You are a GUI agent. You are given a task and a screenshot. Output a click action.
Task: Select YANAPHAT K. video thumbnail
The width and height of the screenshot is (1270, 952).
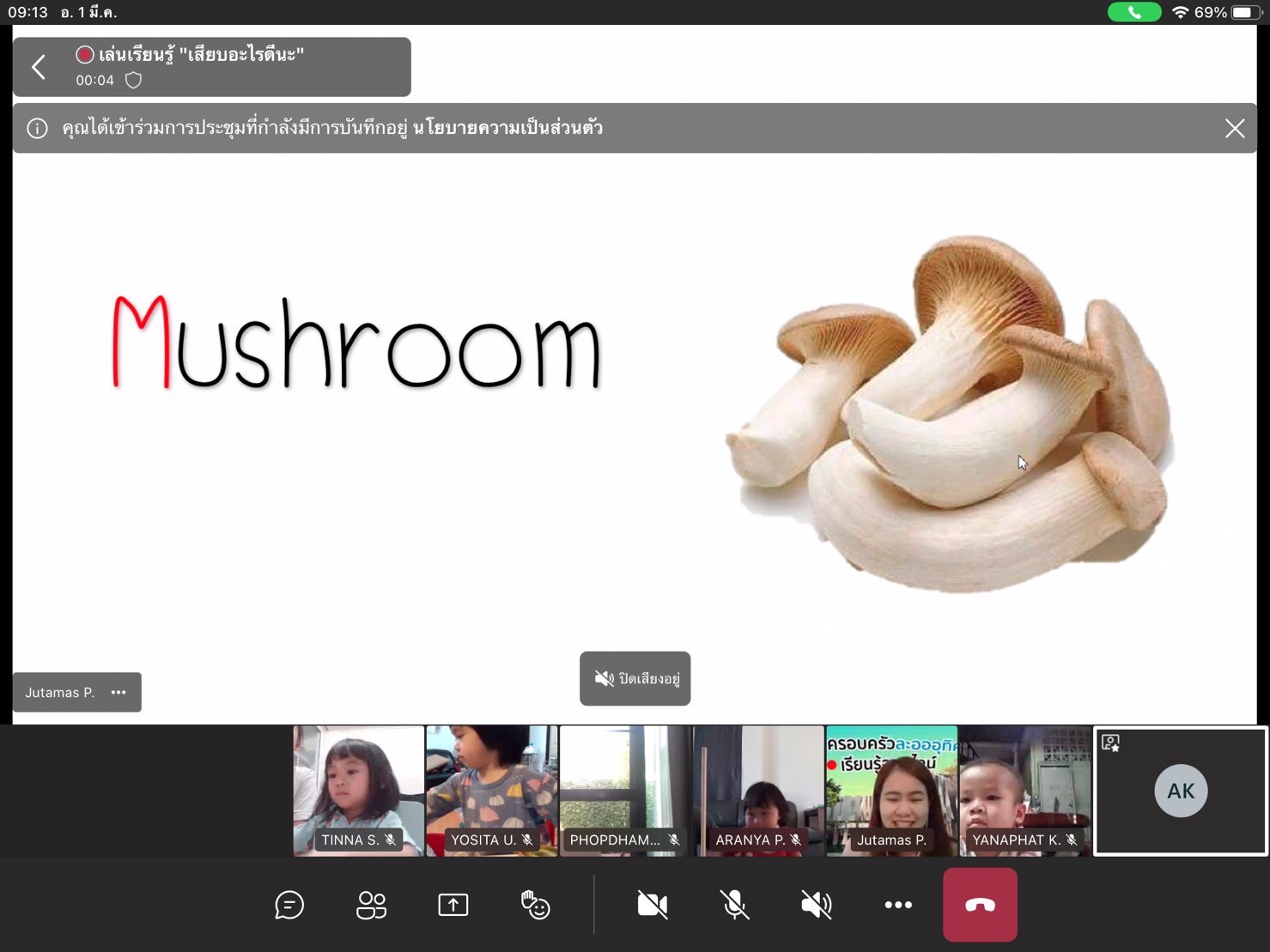pos(1024,790)
